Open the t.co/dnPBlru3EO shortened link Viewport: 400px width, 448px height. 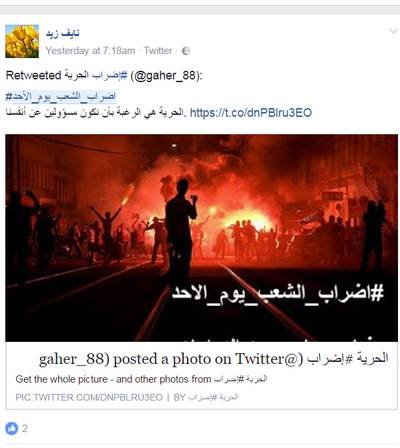tap(251, 113)
